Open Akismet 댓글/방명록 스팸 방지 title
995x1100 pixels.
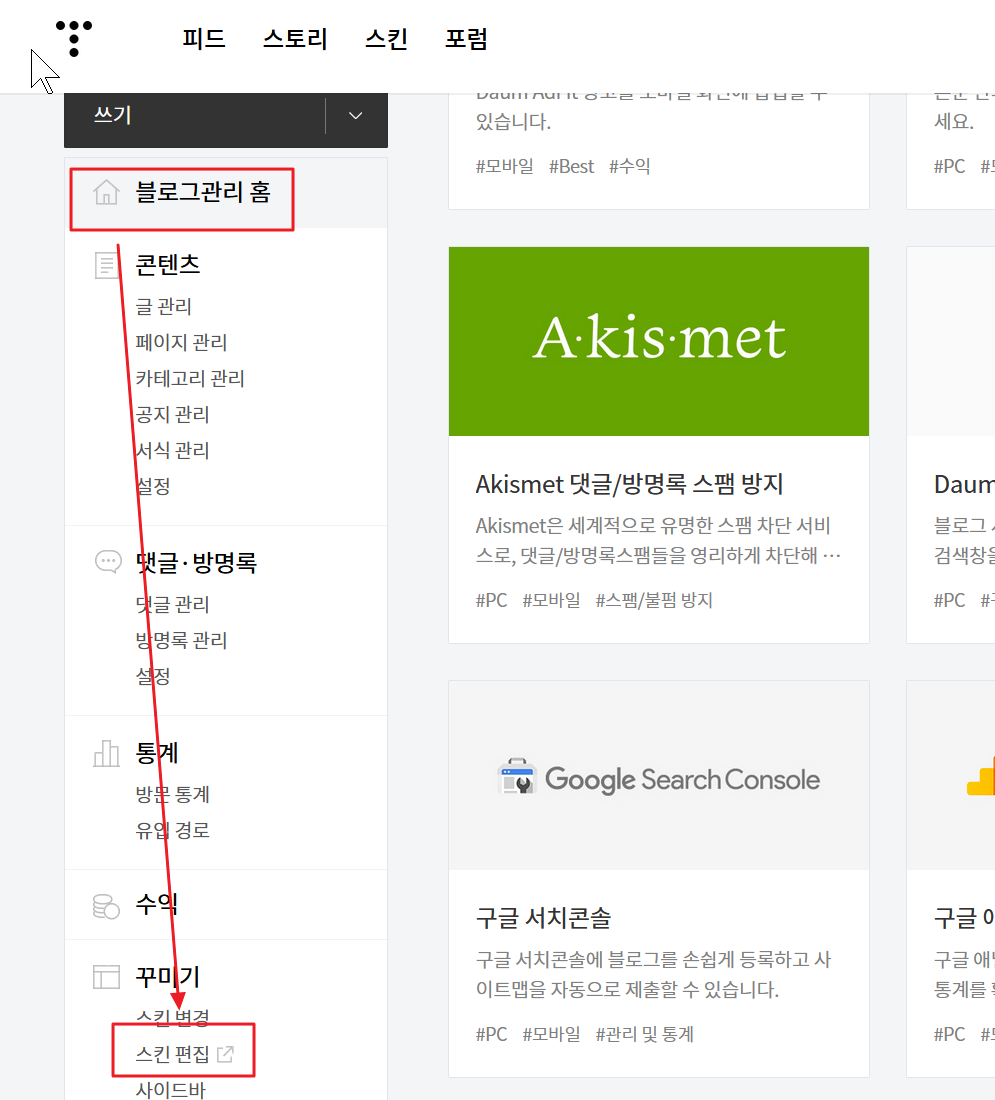coord(629,484)
